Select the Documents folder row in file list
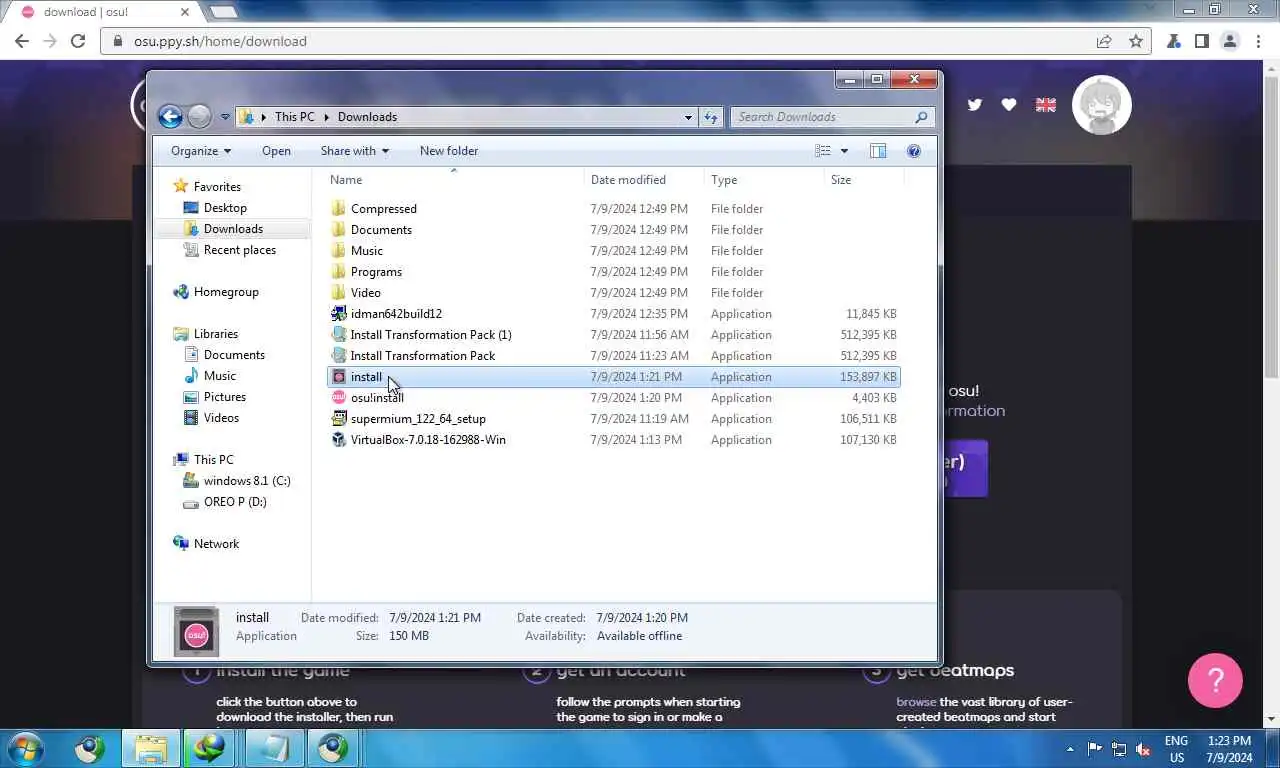The width and height of the screenshot is (1280, 768). tap(614, 230)
